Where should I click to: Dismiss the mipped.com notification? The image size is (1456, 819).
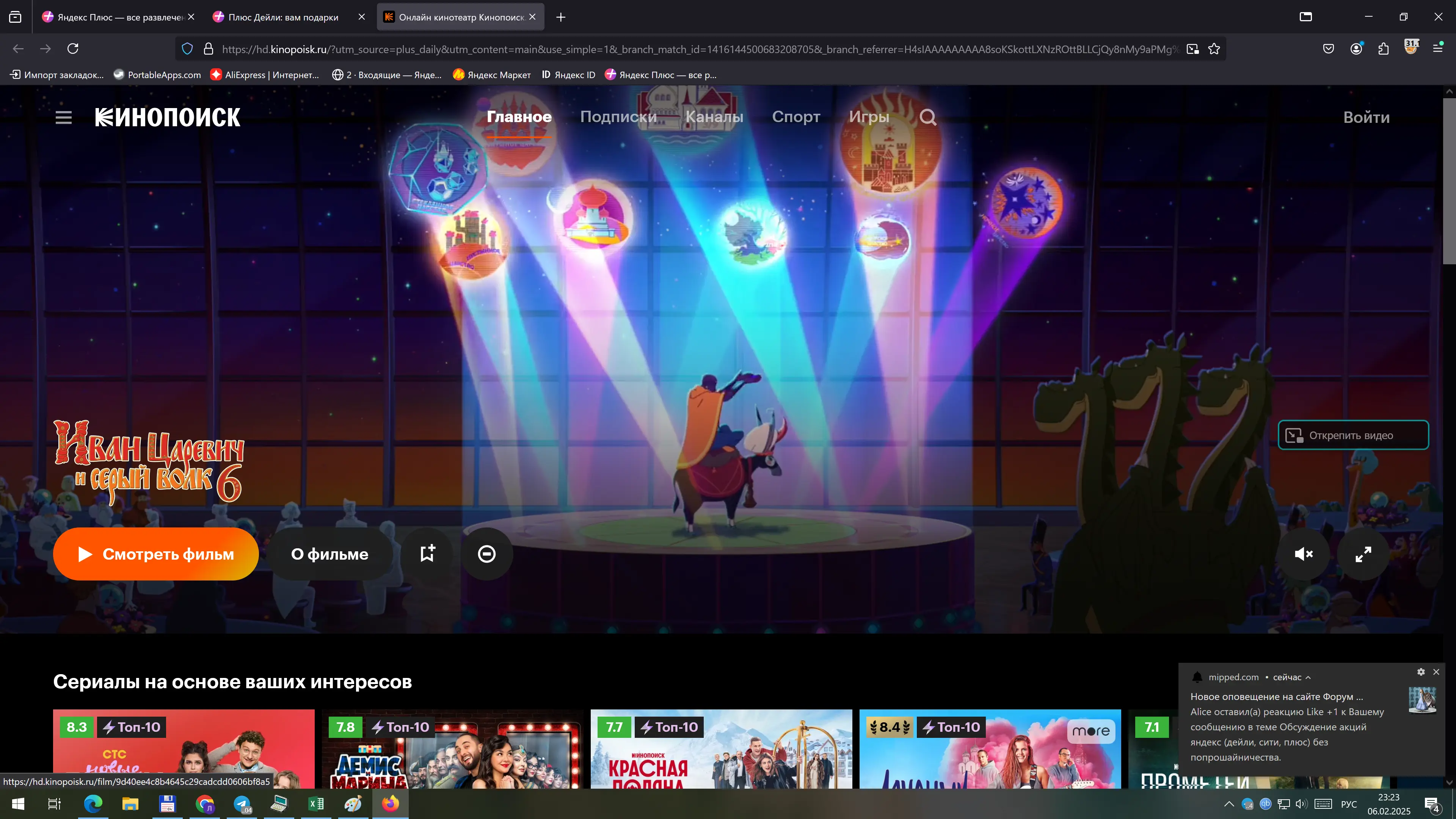tap(1436, 672)
